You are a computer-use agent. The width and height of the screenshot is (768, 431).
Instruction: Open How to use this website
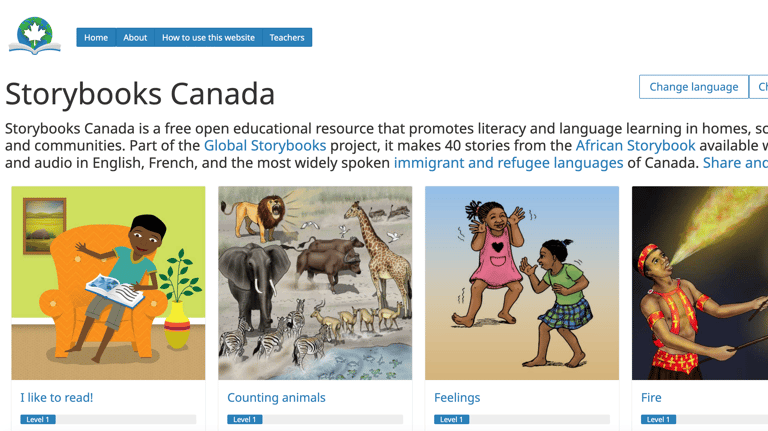tap(208, 38)
